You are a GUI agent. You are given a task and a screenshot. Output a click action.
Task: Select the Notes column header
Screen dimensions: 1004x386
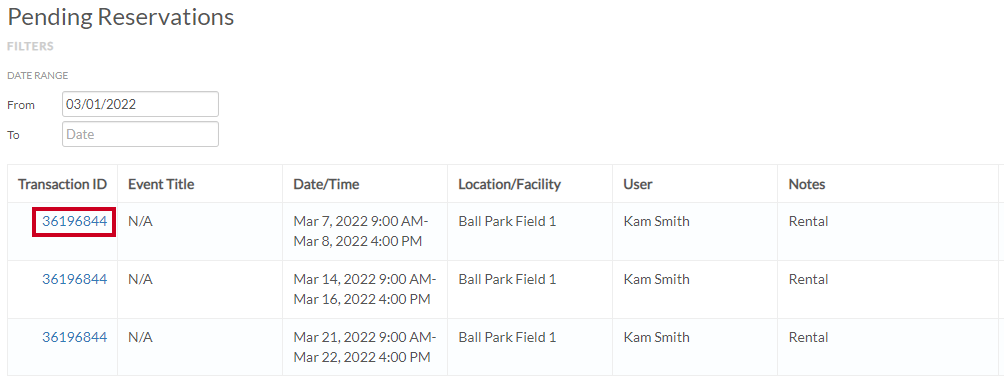807,184
